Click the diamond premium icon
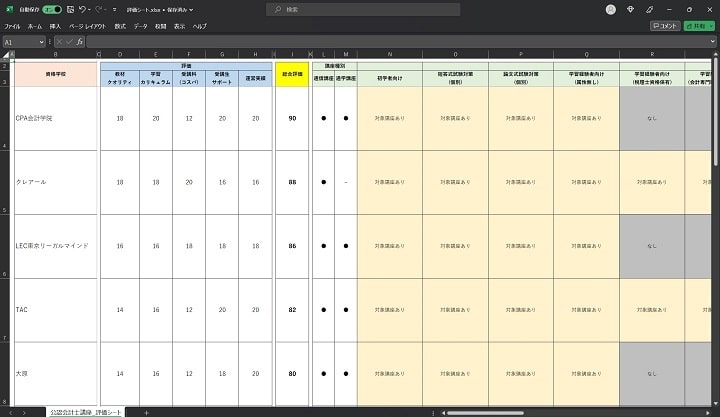720x417 pixels. point(630,9)
